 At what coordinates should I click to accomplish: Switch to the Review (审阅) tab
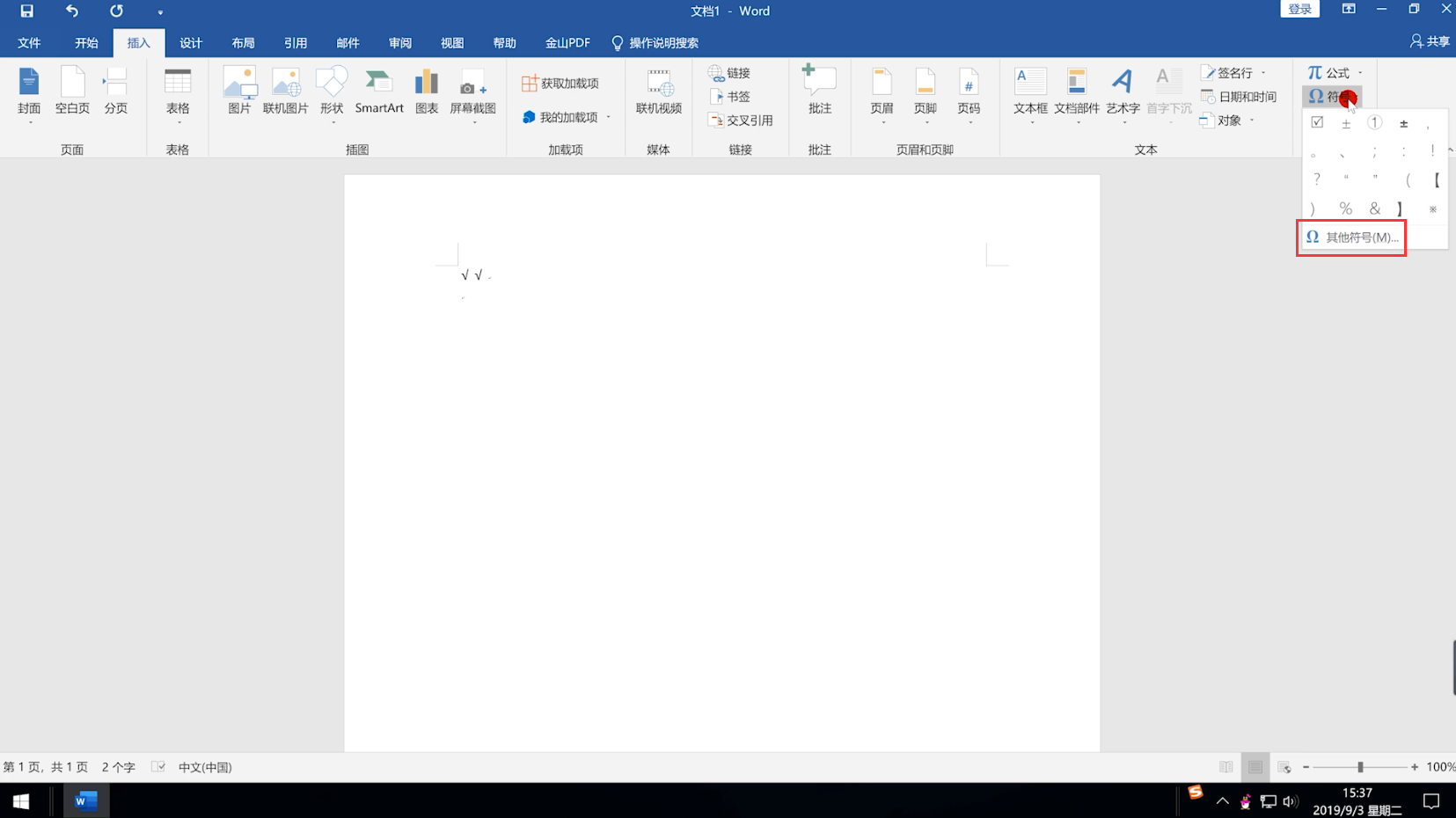[400, 43]
